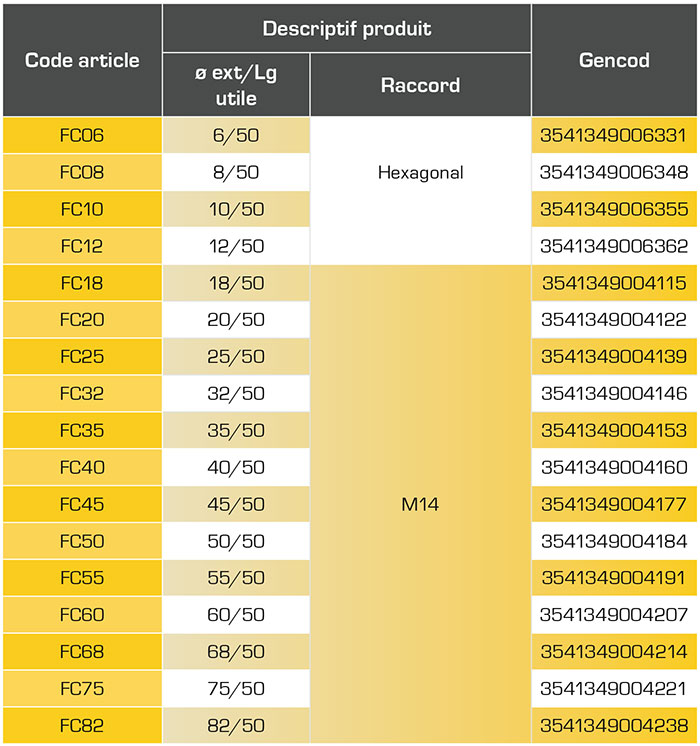Click the Code article column header
This screenshot has height=746, width=700.
click(82, 60)
